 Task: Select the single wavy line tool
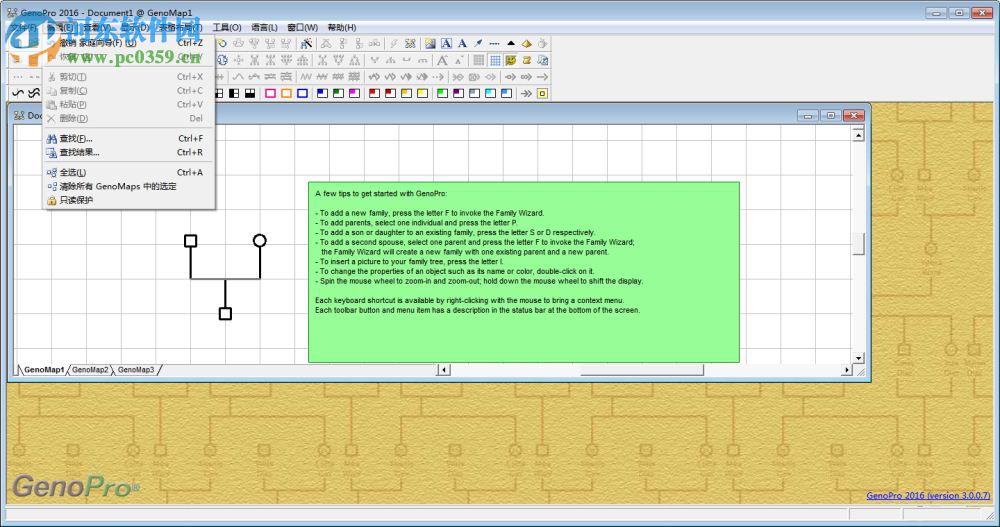click(18, 93)
